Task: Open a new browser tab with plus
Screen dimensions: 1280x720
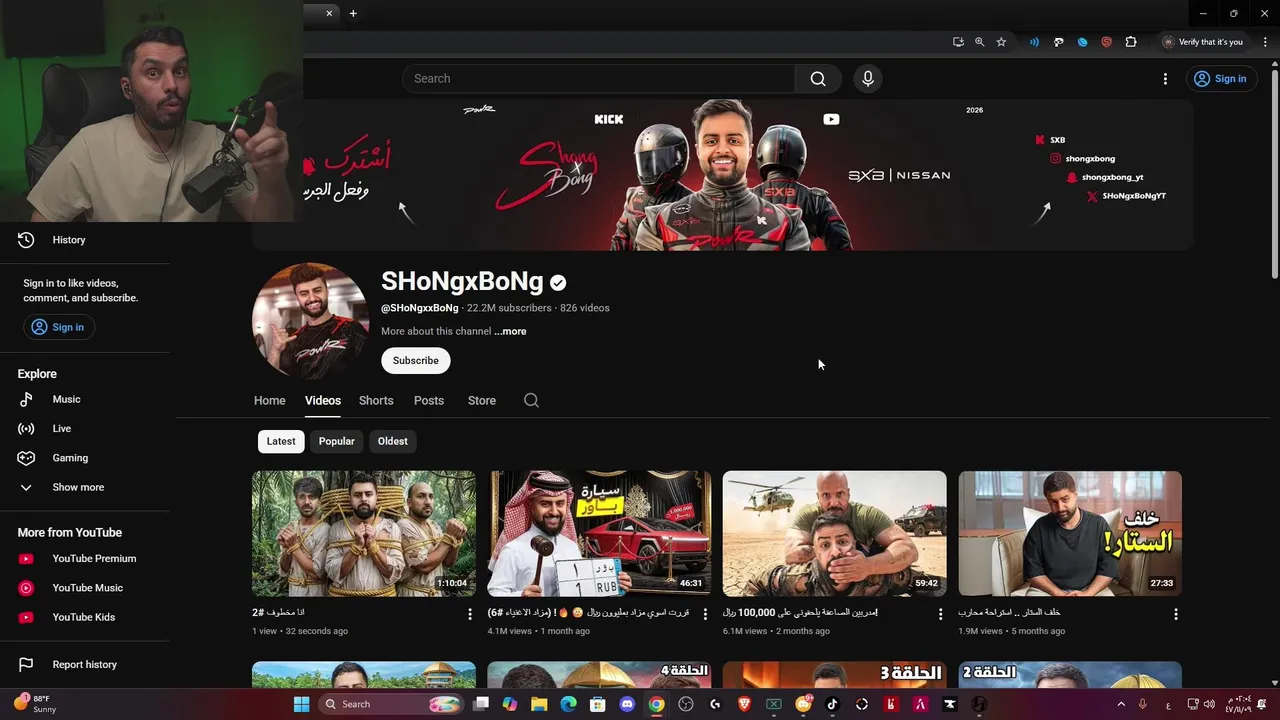Action: click(353, 13)
